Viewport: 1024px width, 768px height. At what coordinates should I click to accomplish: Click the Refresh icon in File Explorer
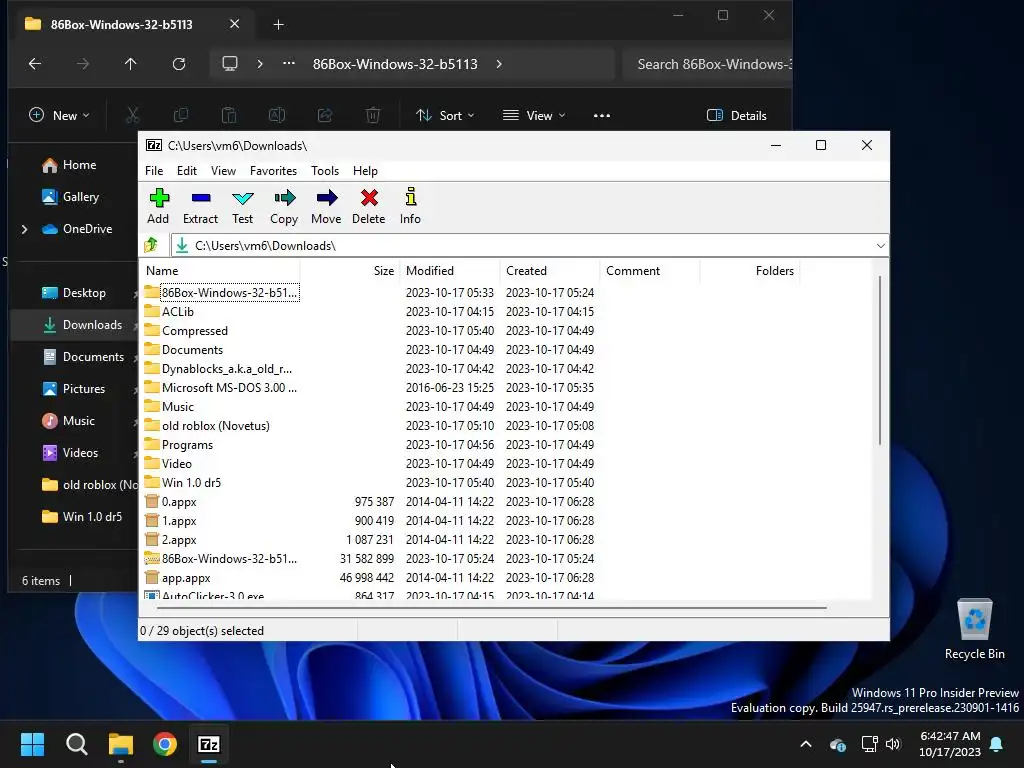179,63
